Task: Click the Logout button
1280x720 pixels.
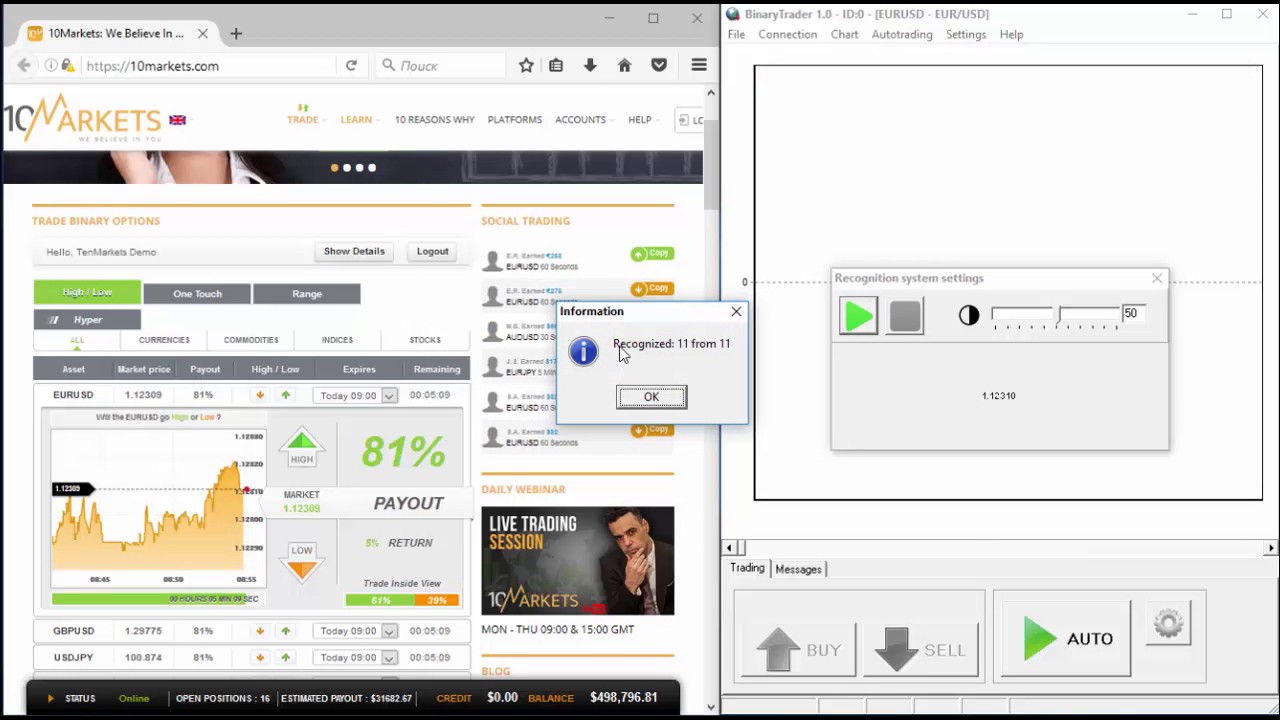Action: (433, 252)
